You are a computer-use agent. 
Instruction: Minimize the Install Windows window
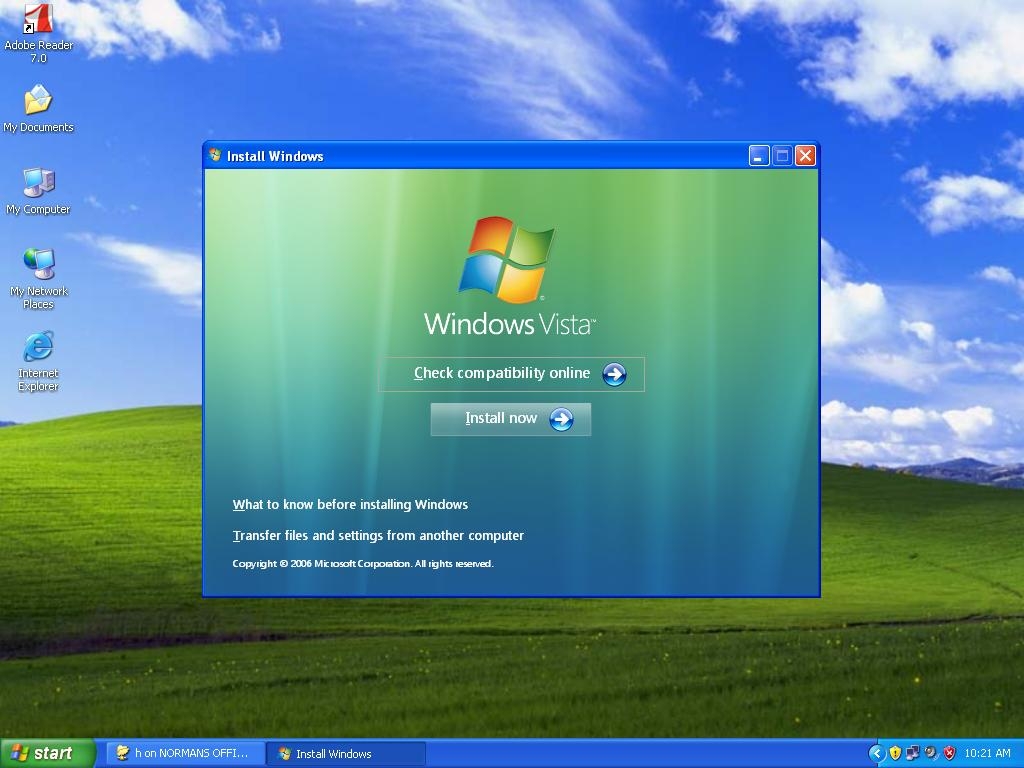(758, 156)
